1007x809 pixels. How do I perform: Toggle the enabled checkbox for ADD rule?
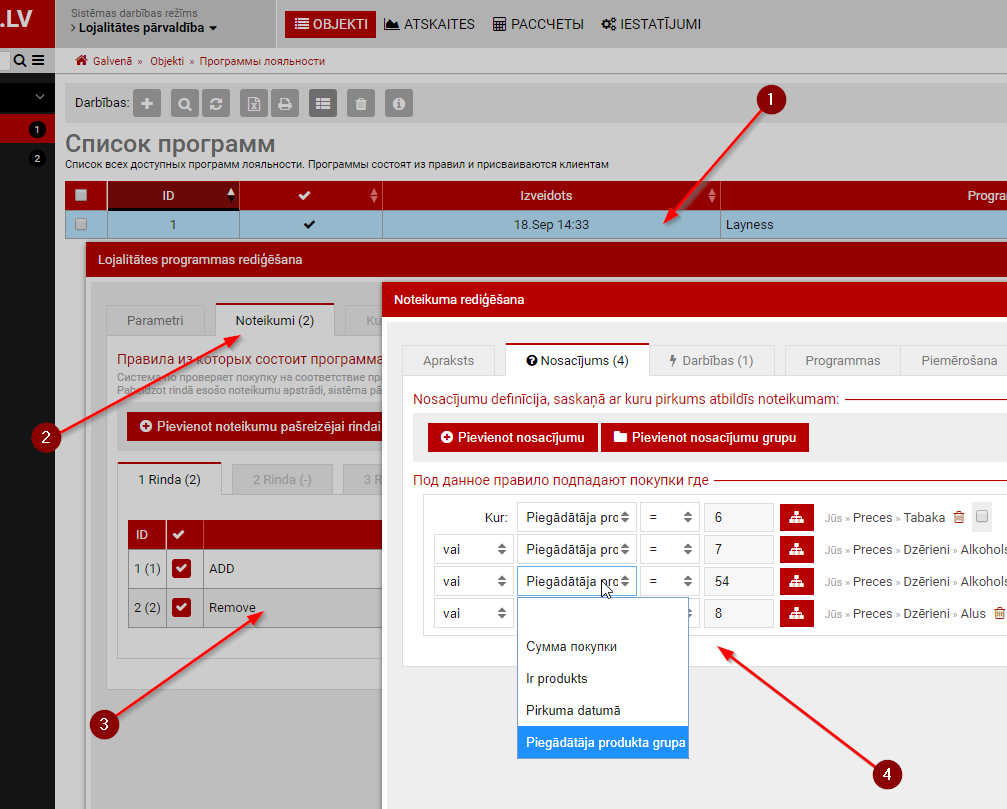pos(181,568)
